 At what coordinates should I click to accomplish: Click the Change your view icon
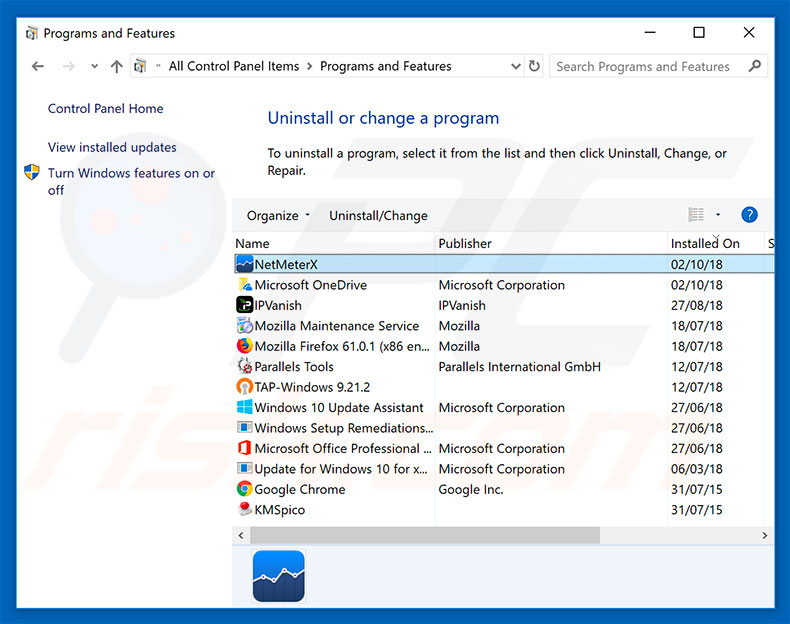point(696,215)
